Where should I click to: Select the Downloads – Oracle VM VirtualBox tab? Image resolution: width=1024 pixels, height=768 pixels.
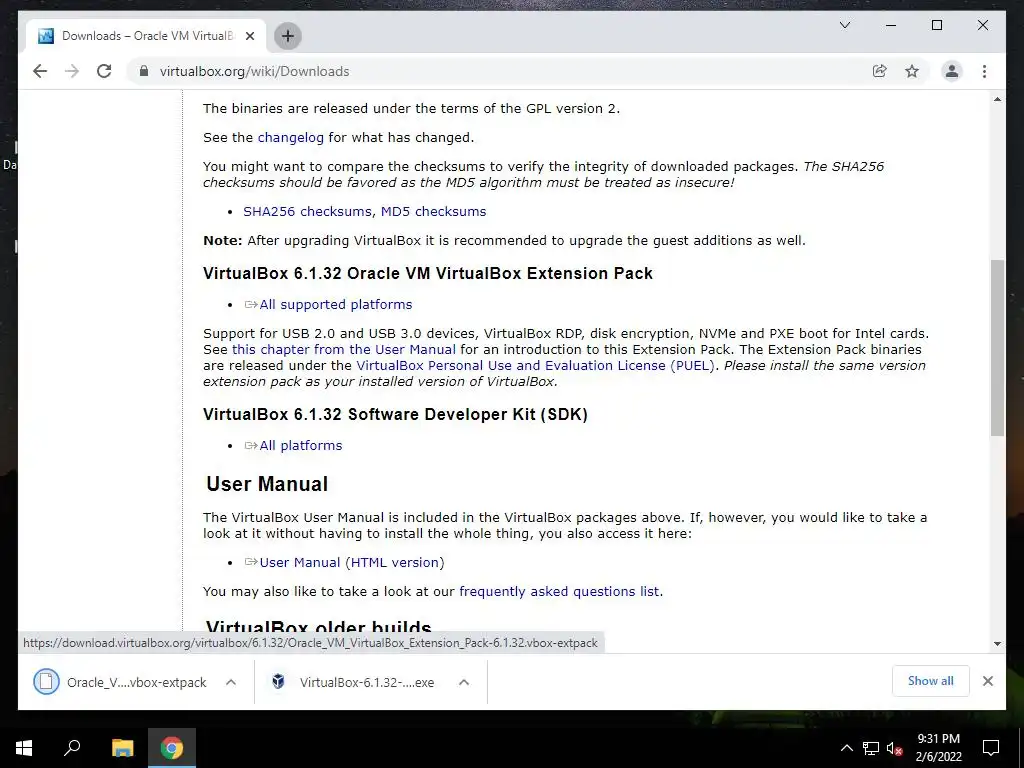[146, 36]
